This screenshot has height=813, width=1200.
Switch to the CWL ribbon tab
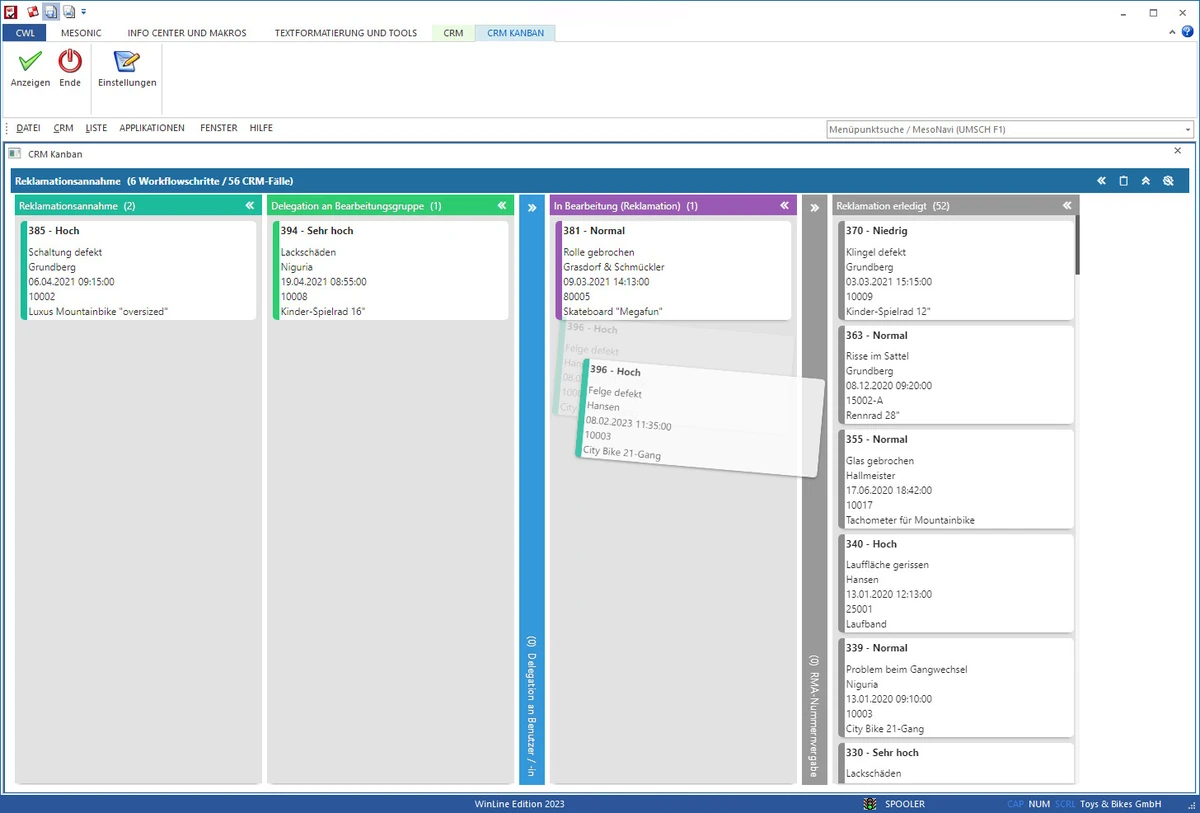(x=25, y=33)
